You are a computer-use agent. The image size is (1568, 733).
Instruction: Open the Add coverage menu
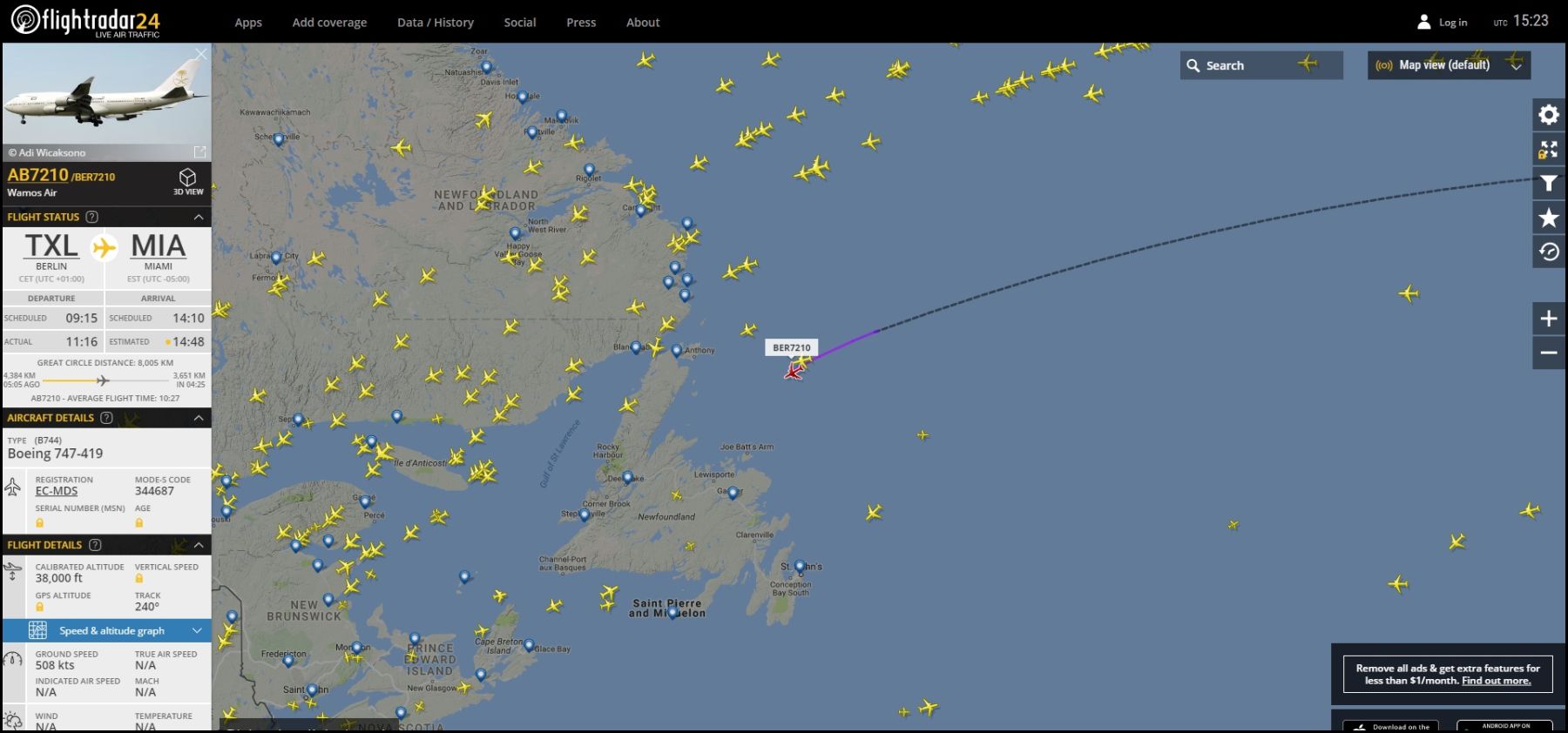click(329, 23)
